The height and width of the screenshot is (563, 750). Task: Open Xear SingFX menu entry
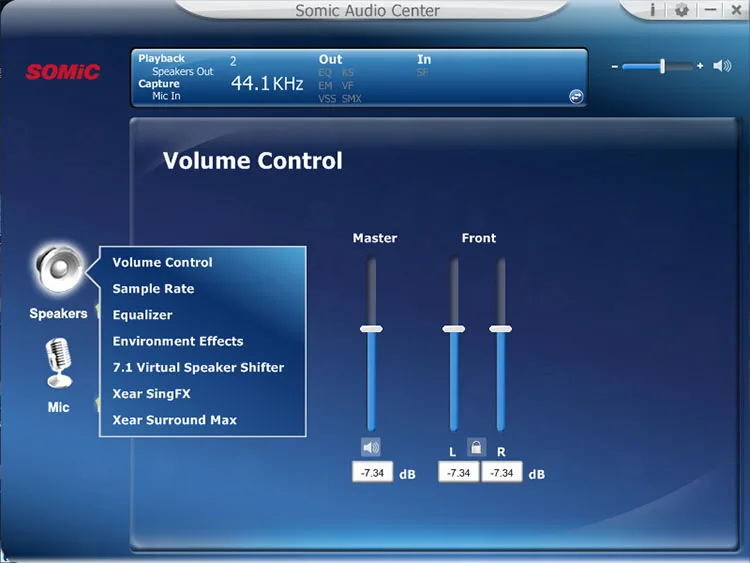point(151,394)
